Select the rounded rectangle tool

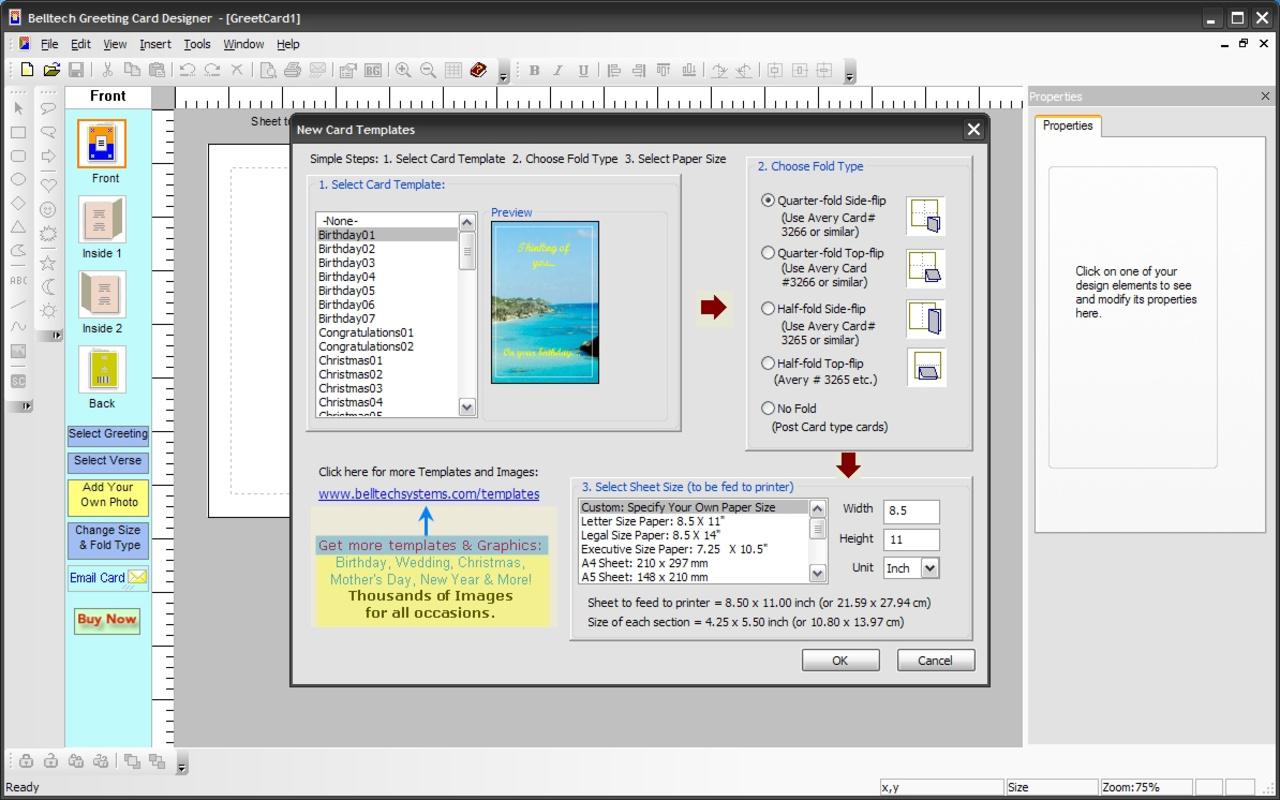point(18,156)
